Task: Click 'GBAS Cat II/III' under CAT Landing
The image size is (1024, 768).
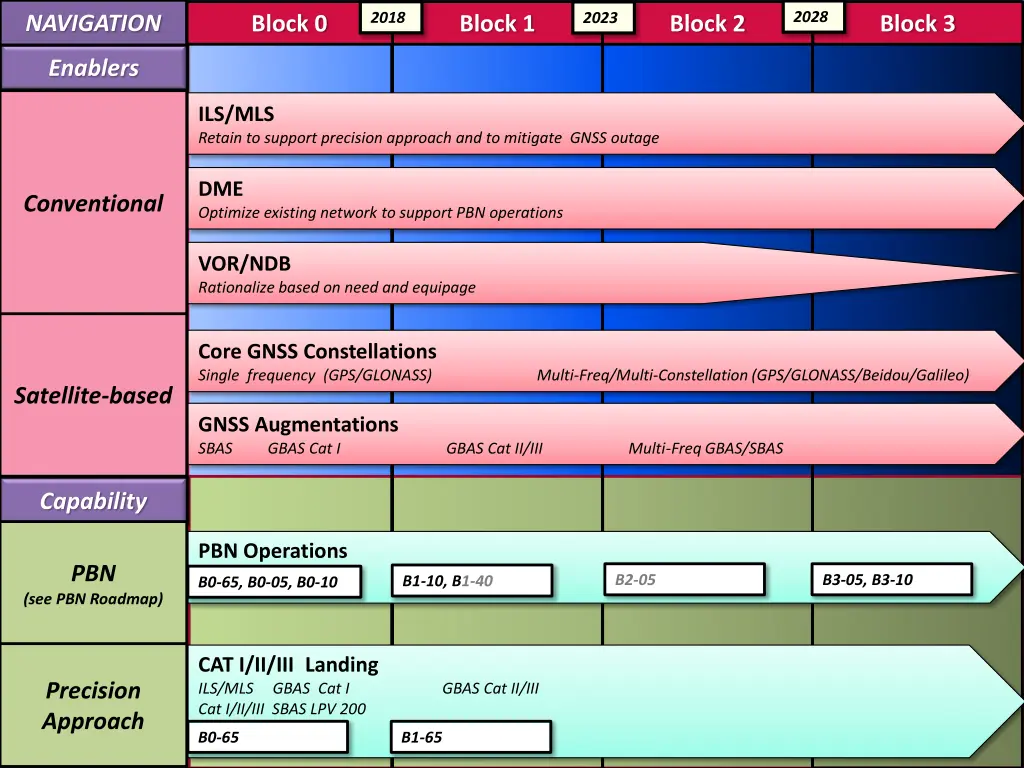Action: point(490,688)
